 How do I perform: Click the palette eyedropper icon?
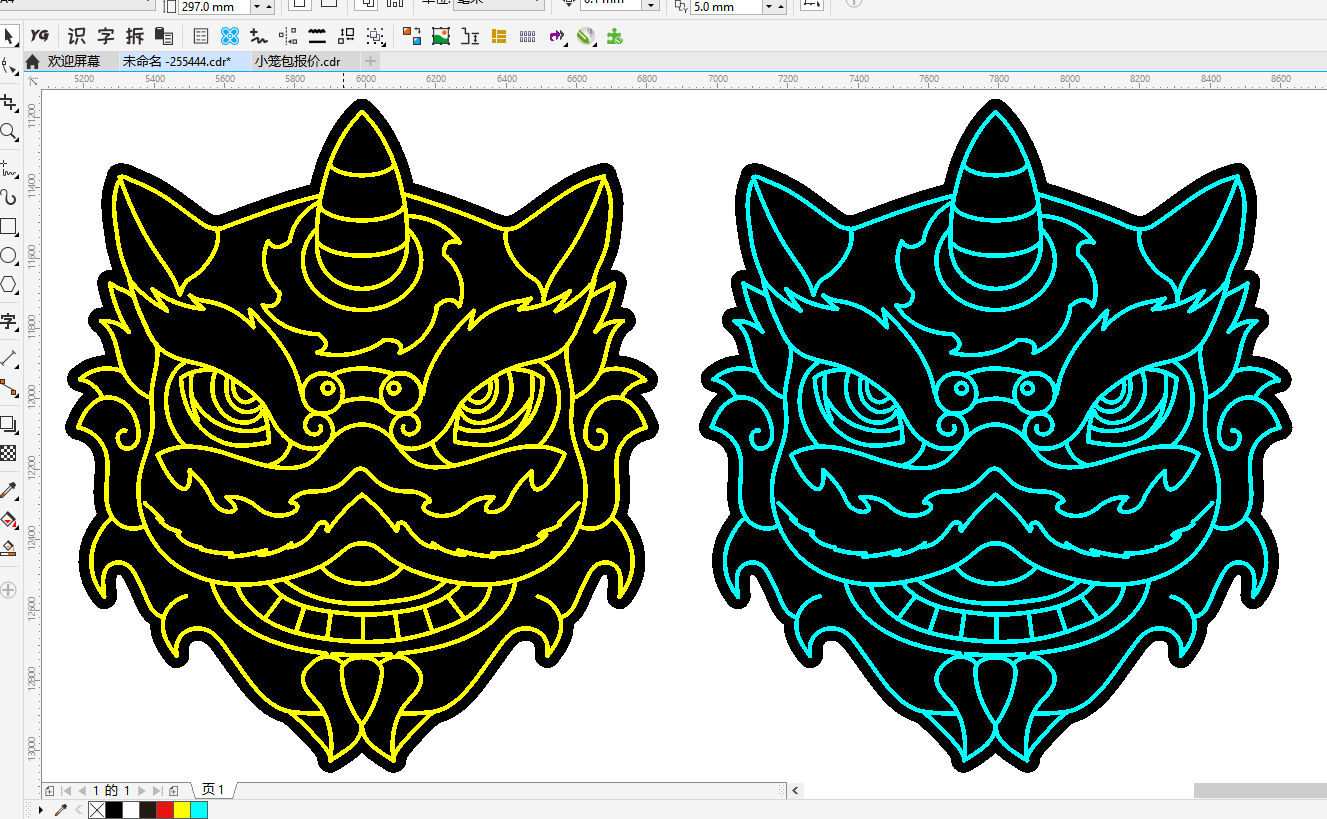(x=60, y=809)
